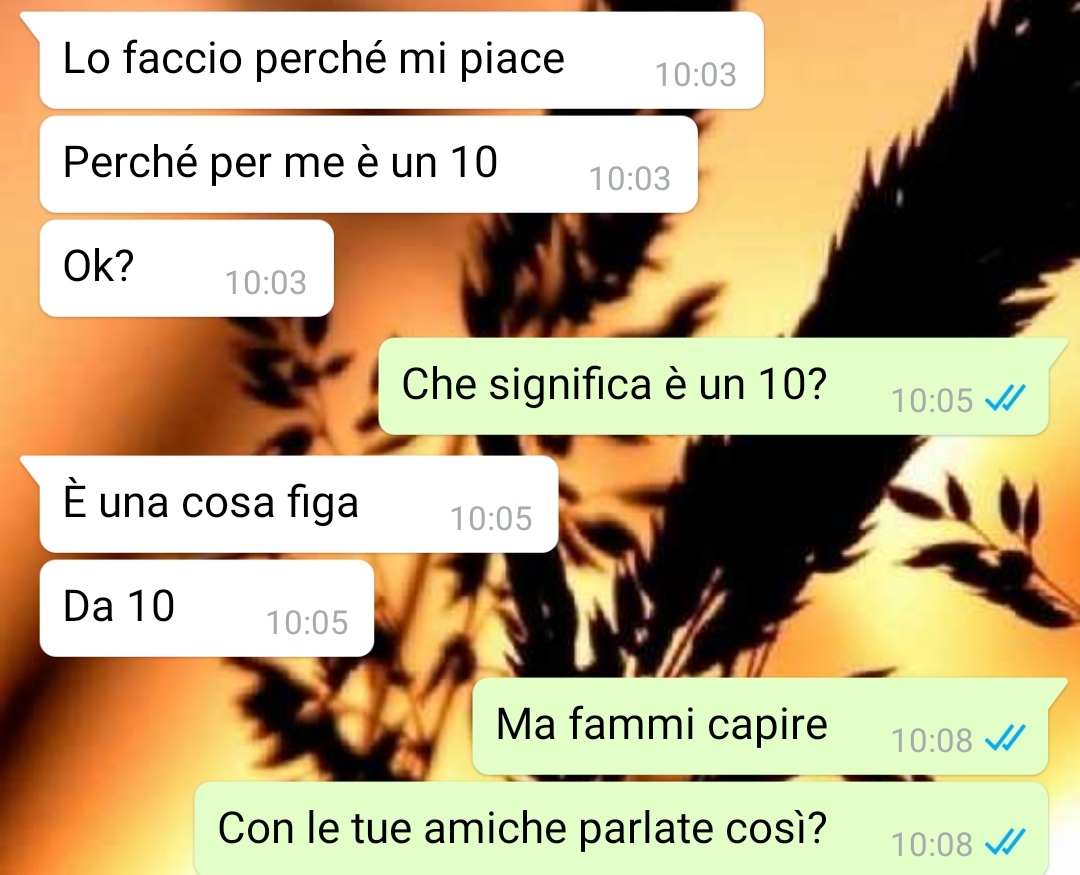Select the sent message 'Che significa è un 10?'
The width and height of the screenshot is (1080, 875).
[714, 386]
